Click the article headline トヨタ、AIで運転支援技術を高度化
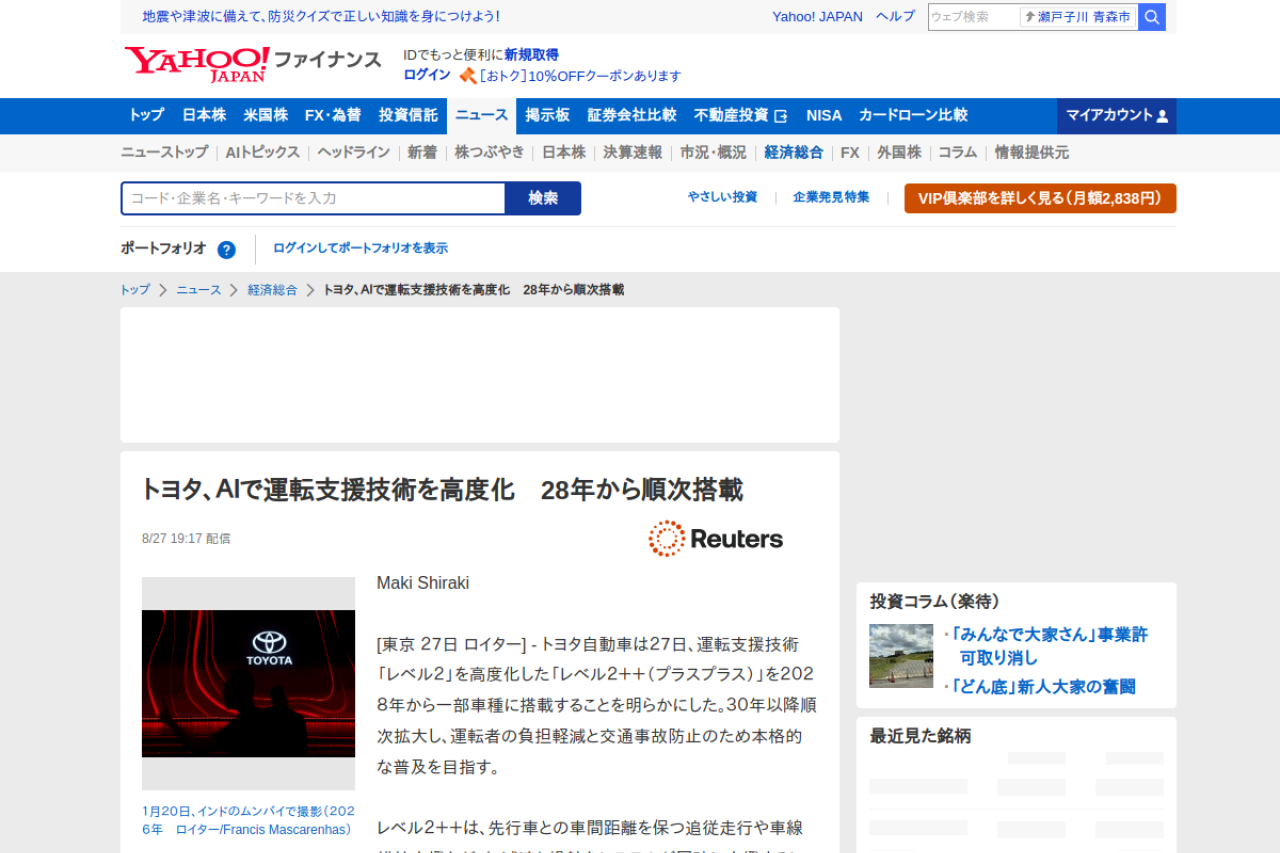Viewport: 1280px width, 853px height. (x=442, y=490)
